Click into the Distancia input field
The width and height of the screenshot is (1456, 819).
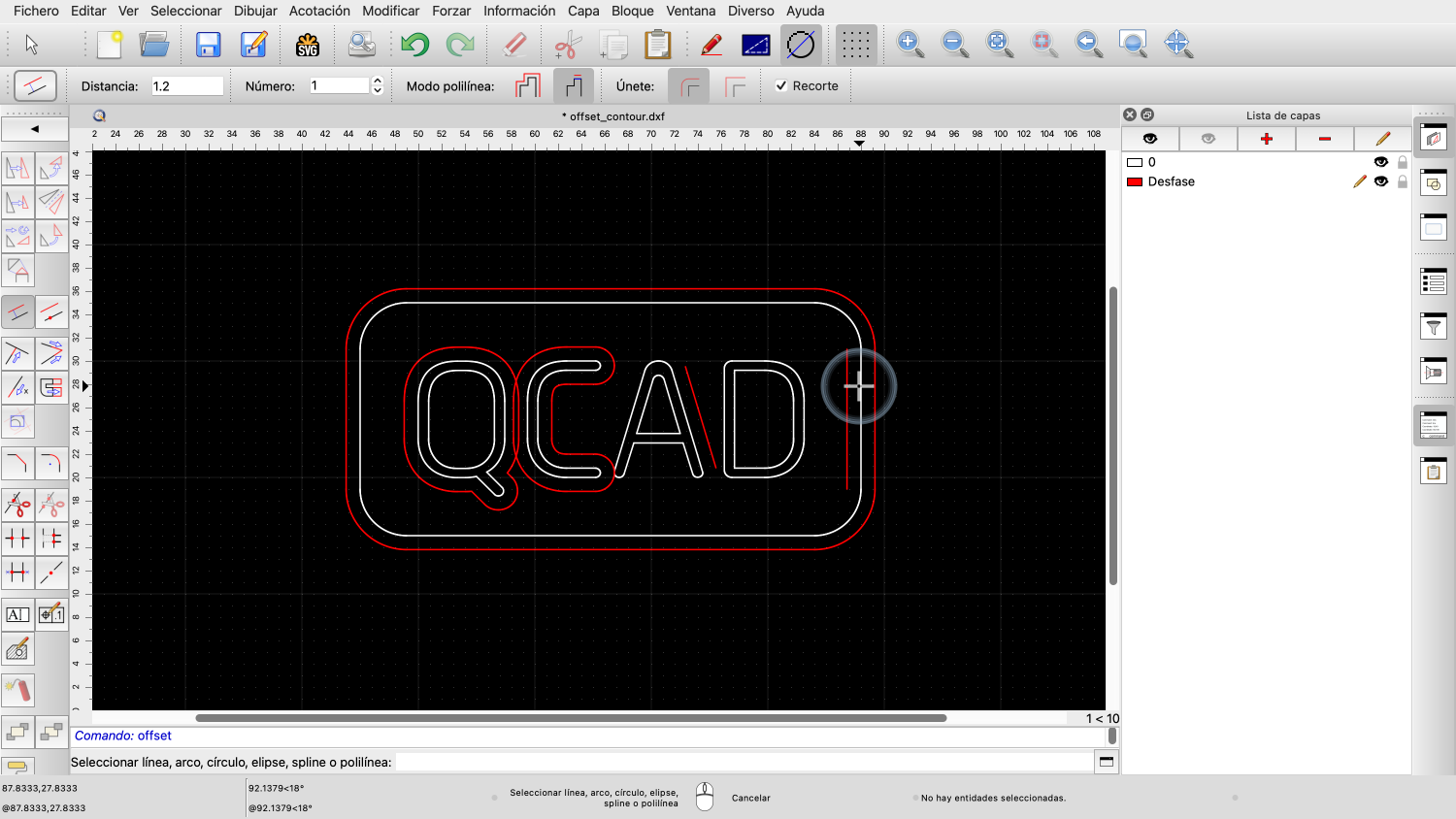click(x=186, y=86)
